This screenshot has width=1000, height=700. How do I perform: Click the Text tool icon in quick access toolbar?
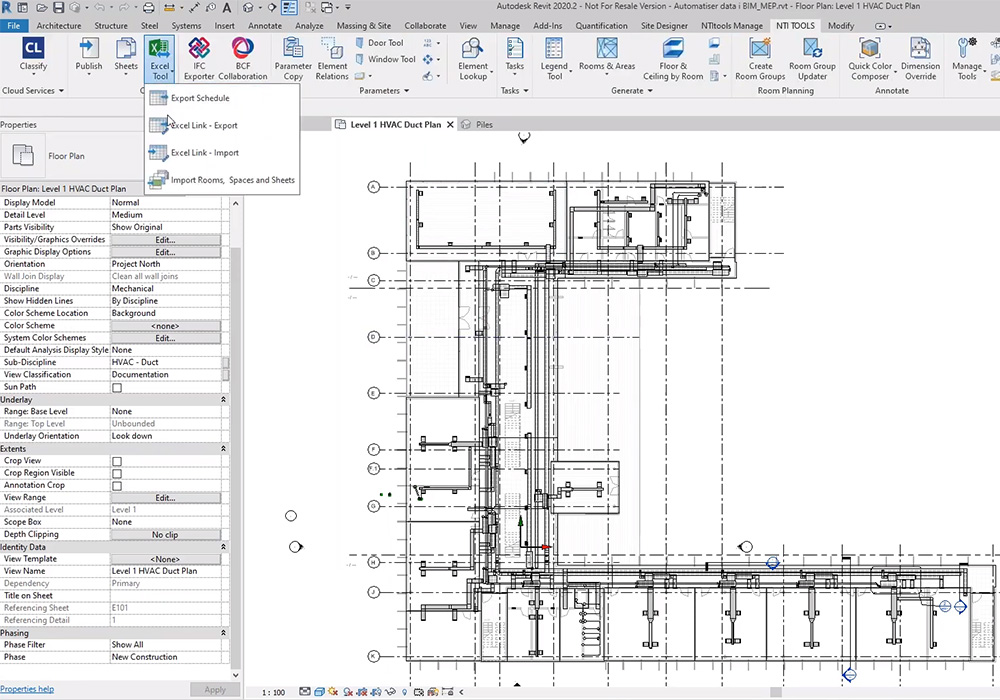[226, 8]
